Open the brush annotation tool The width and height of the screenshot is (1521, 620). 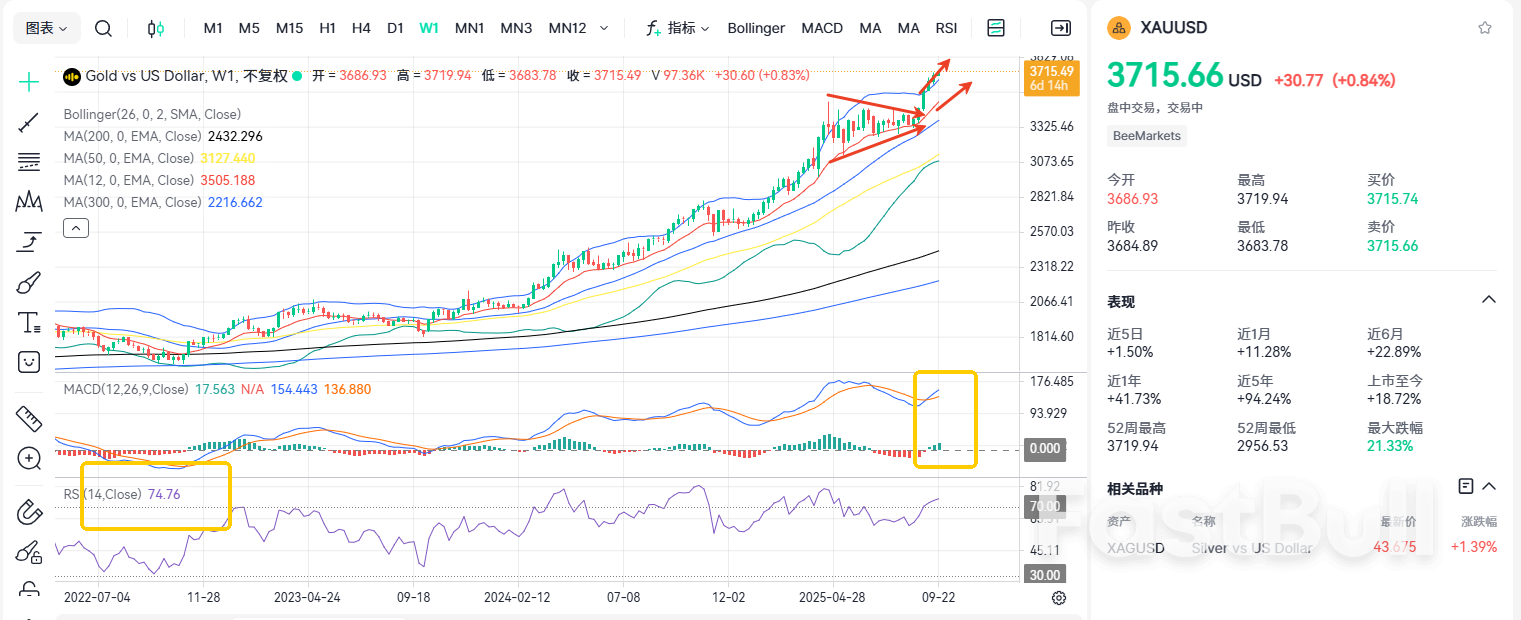28,282
